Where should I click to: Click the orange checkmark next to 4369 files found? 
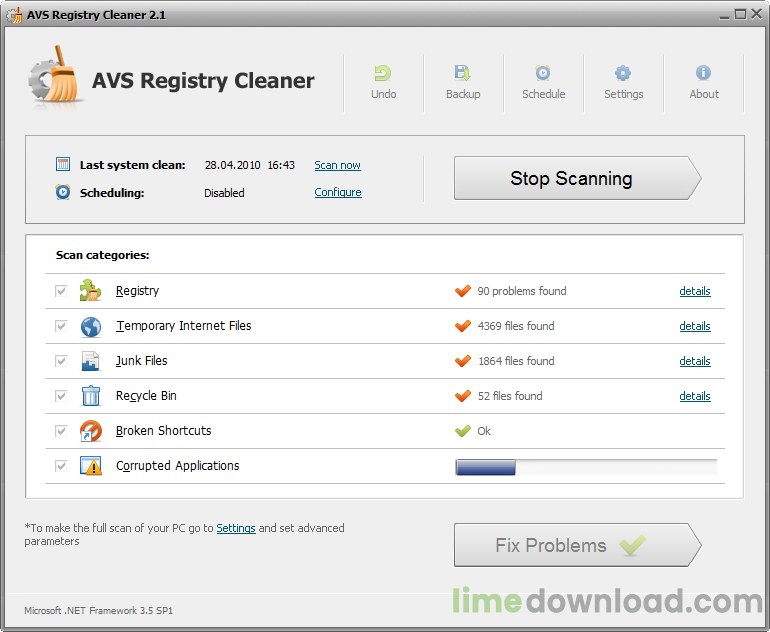coord(463,326)
